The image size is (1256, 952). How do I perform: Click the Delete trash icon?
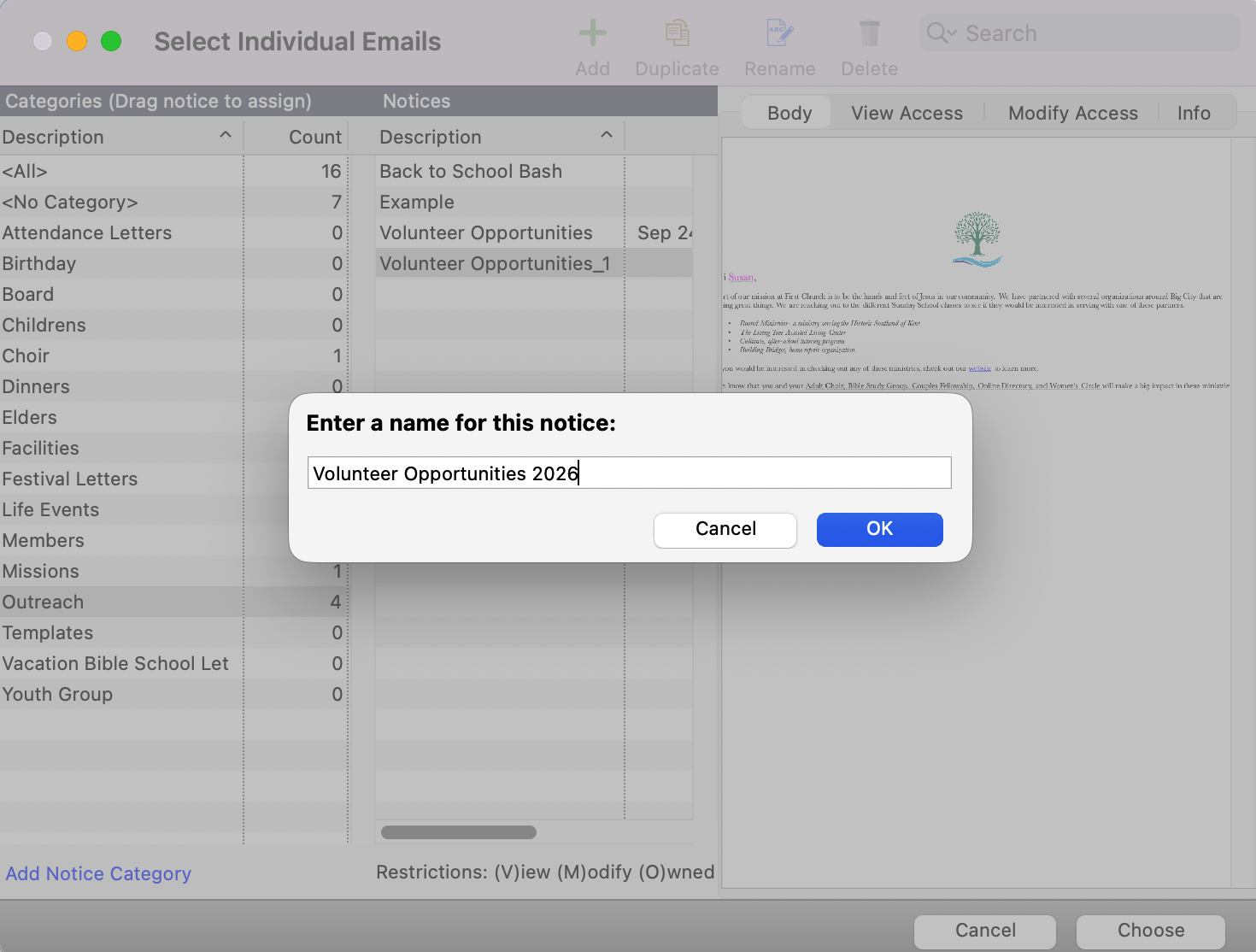coord(869,33)
